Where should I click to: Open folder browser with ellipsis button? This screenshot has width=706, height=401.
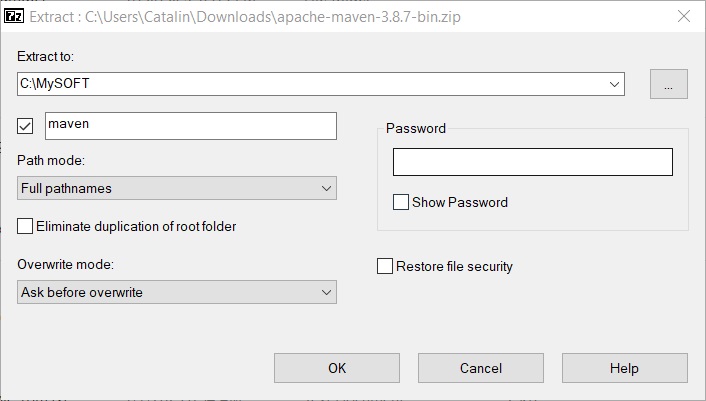(x=669, y=84)
